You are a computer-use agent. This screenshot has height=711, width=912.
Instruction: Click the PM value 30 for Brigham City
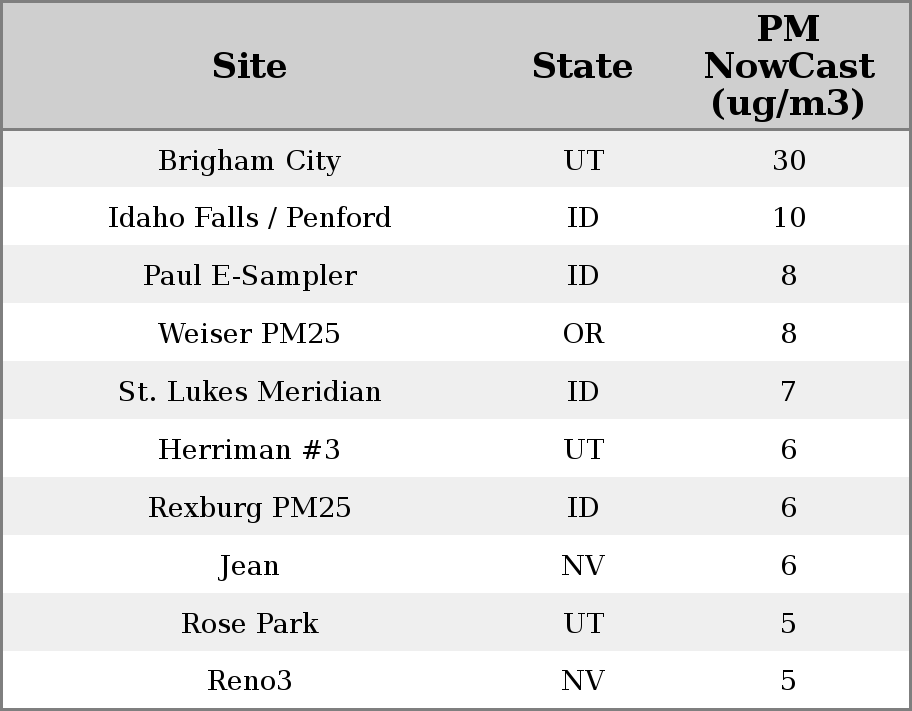point(788,160)
